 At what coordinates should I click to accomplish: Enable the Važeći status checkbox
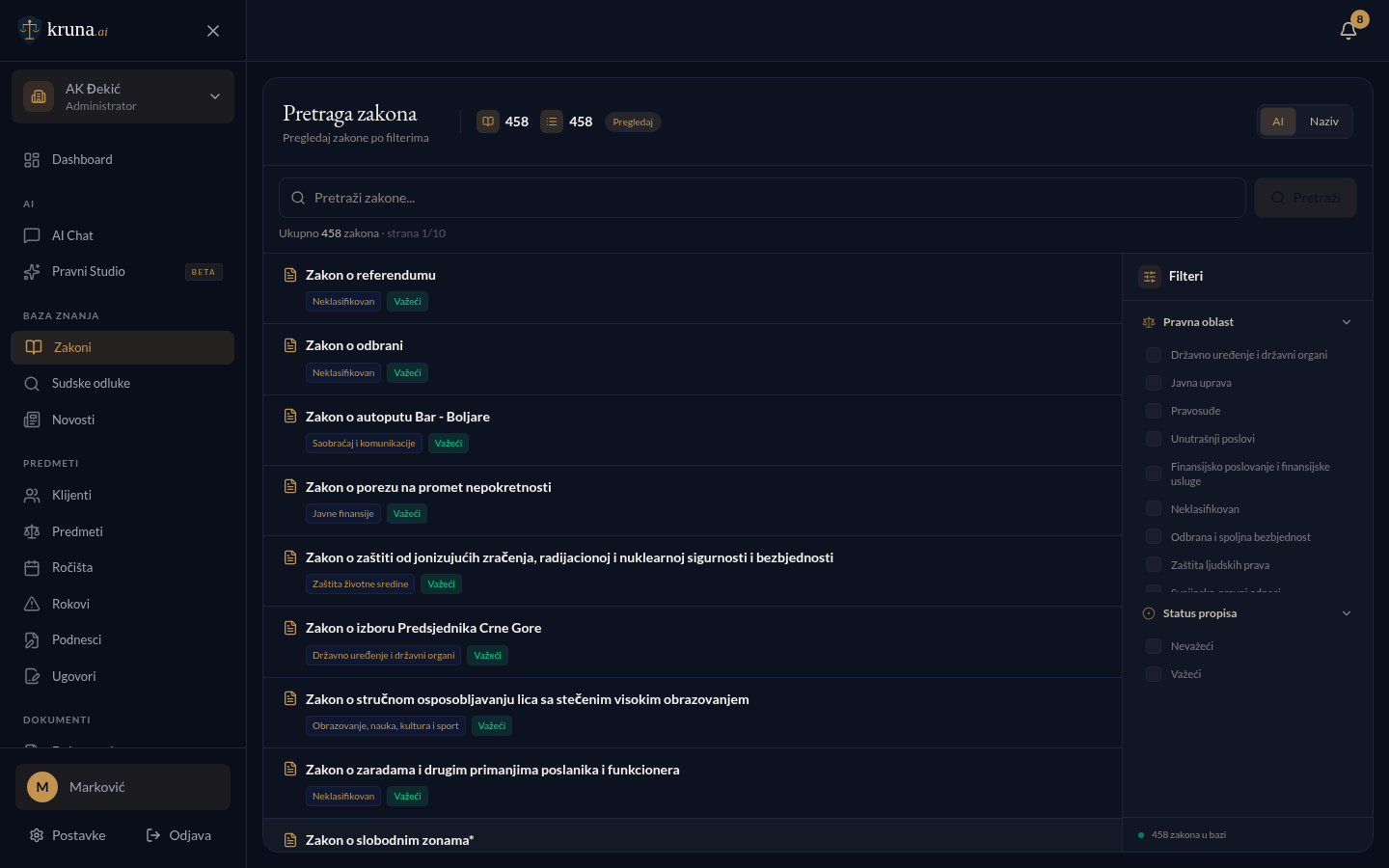point(1153,674)
